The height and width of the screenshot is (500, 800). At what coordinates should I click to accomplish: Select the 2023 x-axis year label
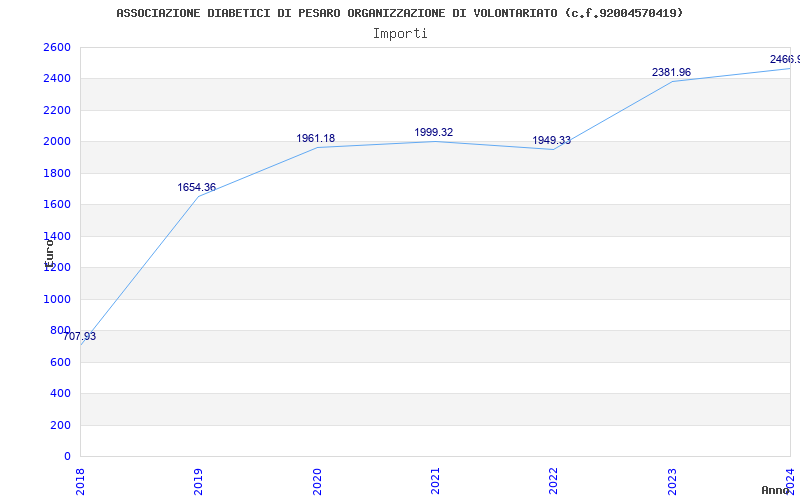point(672,480)
